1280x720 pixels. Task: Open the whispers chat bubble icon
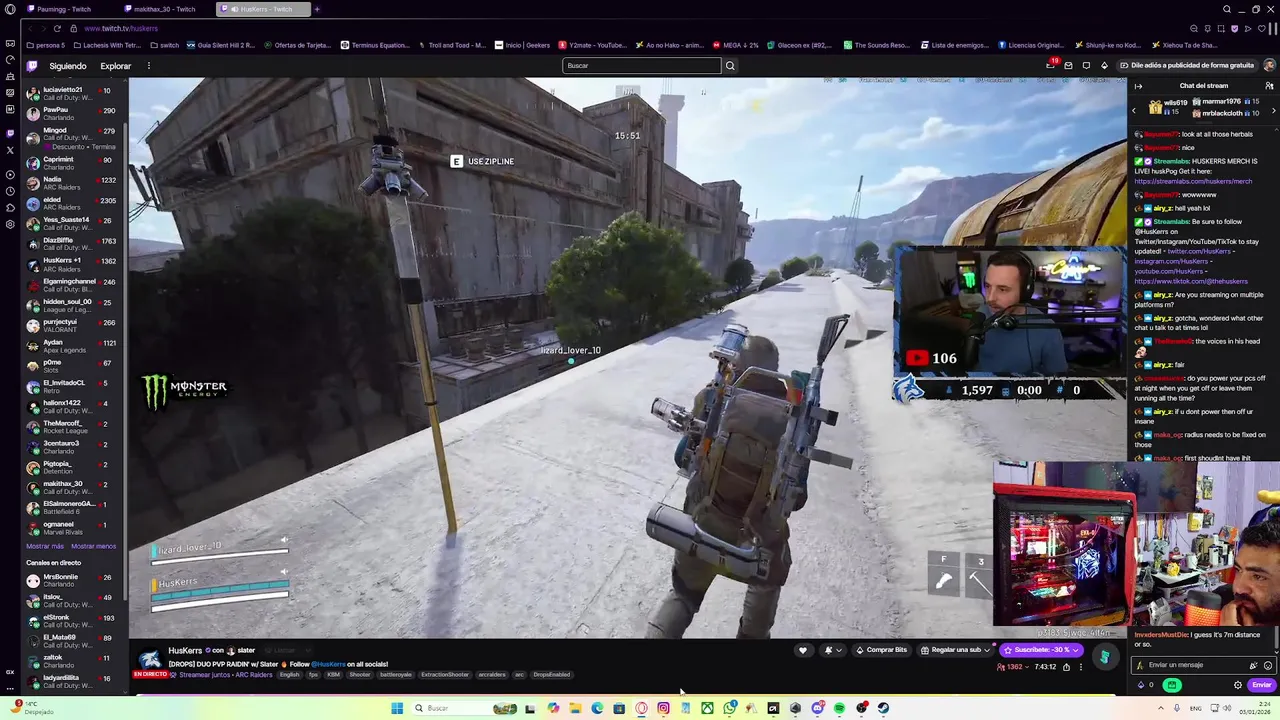click(x=1086, y=66)
